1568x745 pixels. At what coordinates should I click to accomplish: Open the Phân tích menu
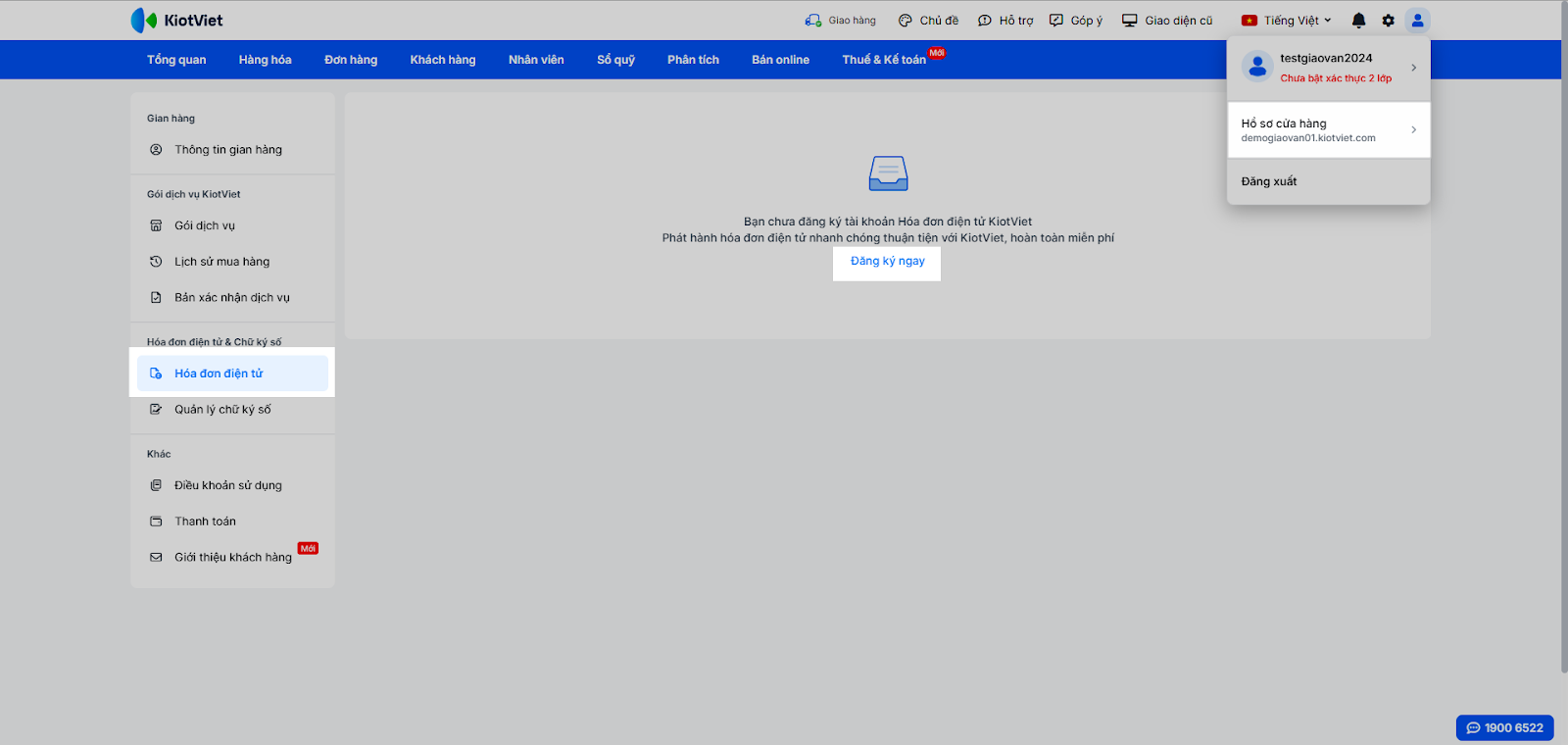tap(694, 60)
